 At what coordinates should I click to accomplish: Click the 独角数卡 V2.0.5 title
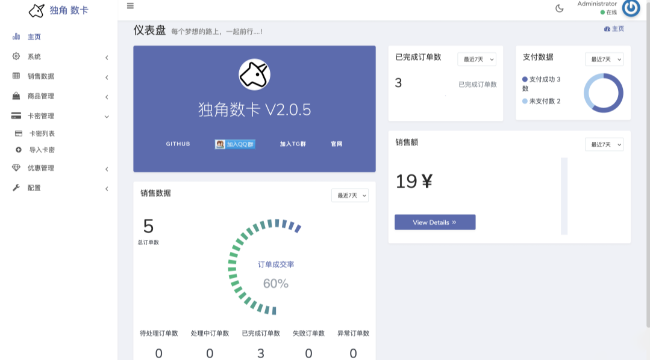click(x=255, y=109)
